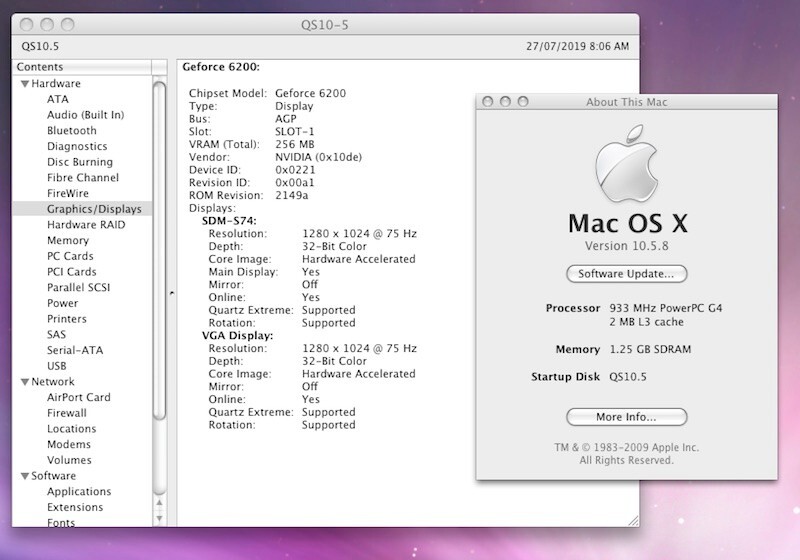Minimize the QS10-5 profiler window
Image resolution: width=800 pixels, height=560 pixels.
tap(47, 24)
